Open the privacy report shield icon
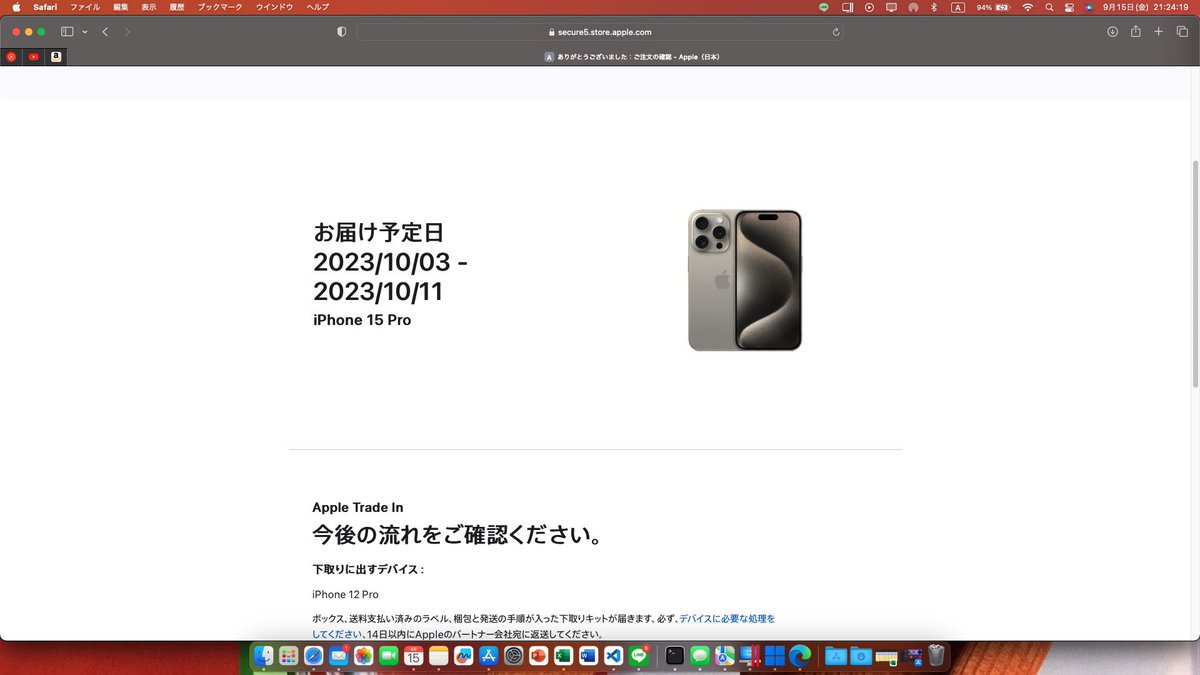This screenshot has width=1200, height=675. [342, 32]
